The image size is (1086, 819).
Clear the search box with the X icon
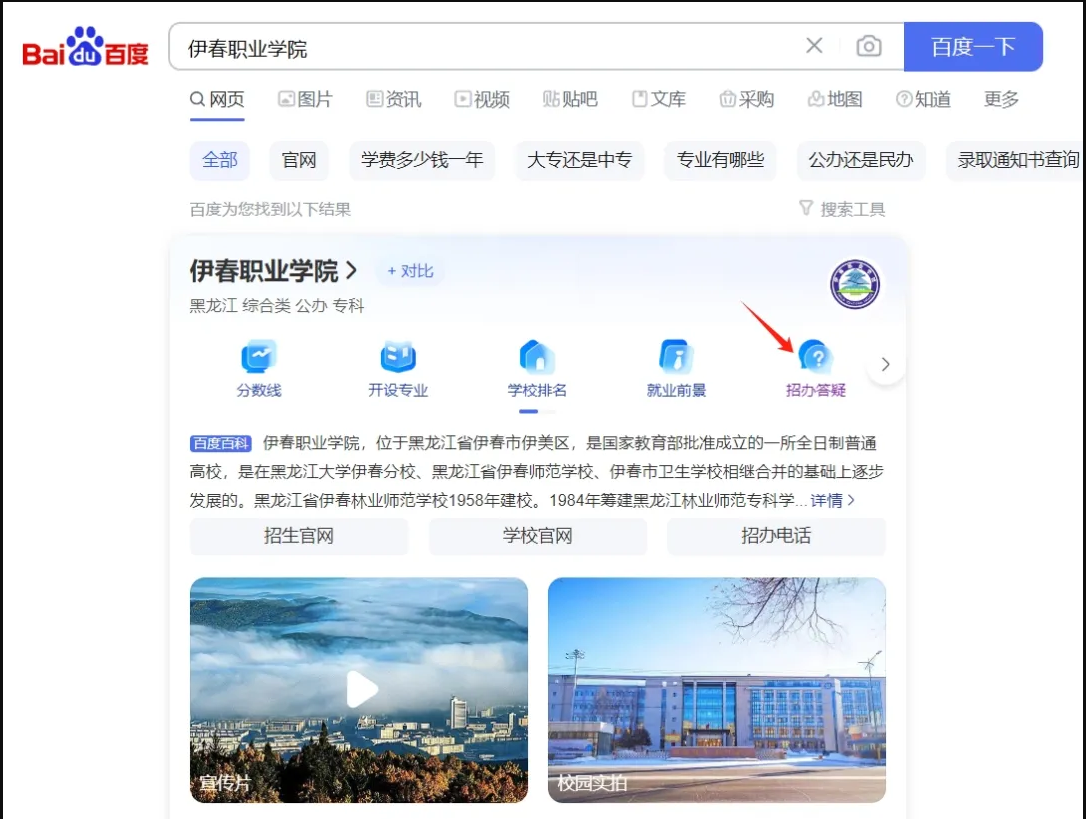(x=814, y=46)
